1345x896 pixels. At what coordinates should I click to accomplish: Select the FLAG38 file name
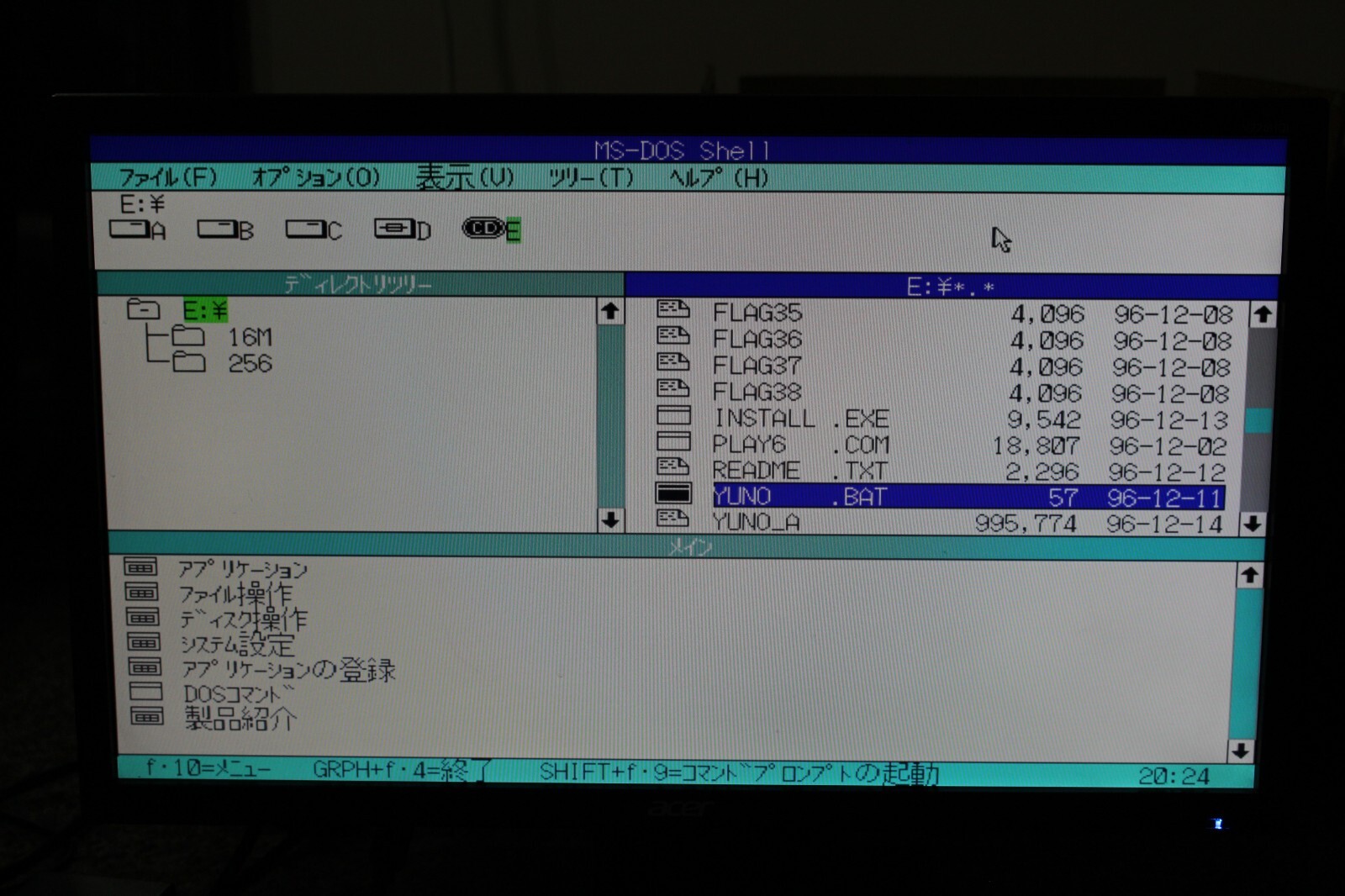757,393
